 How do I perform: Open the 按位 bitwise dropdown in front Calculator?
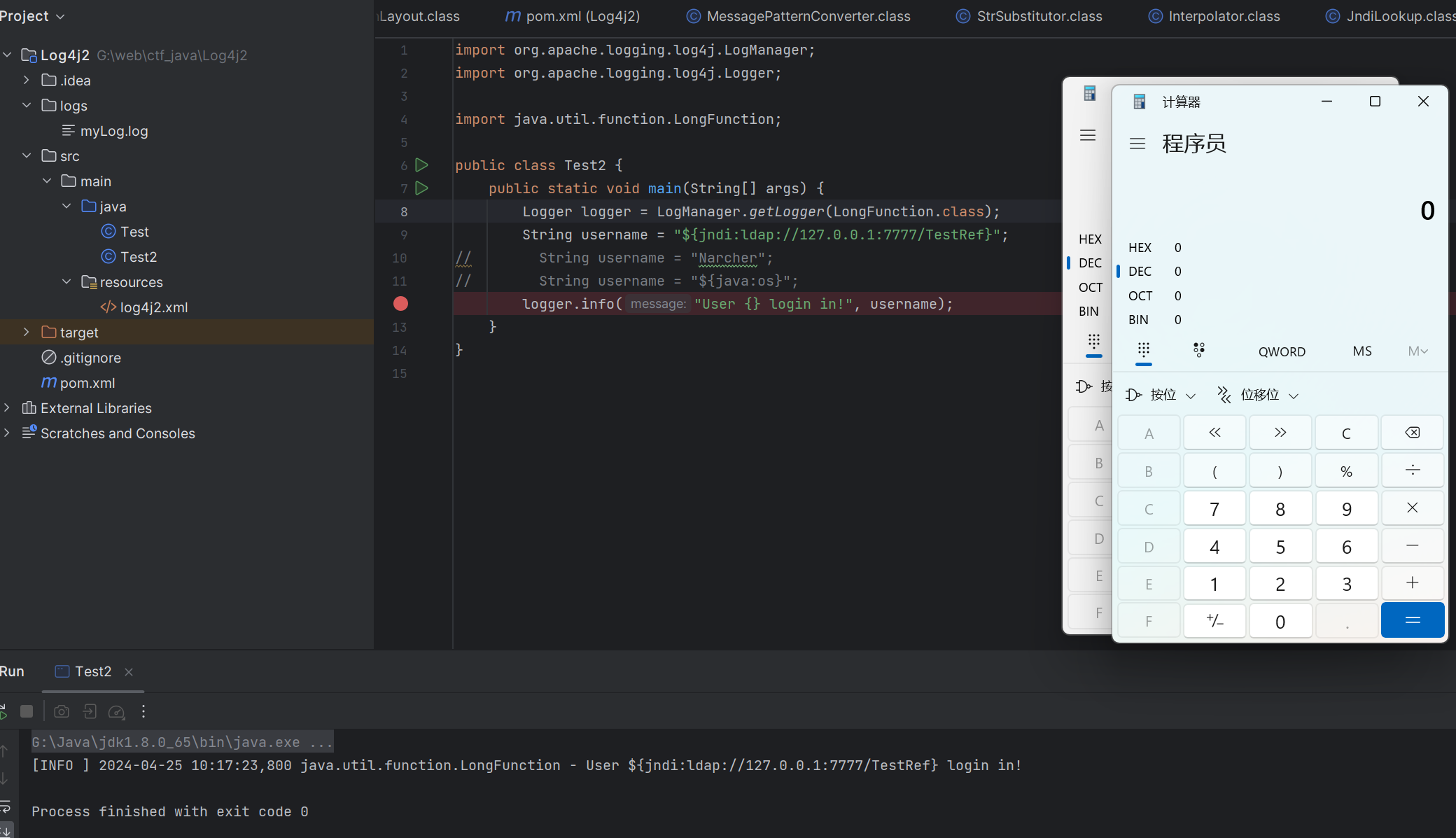pyautogui.click(x=1161, y=395)
